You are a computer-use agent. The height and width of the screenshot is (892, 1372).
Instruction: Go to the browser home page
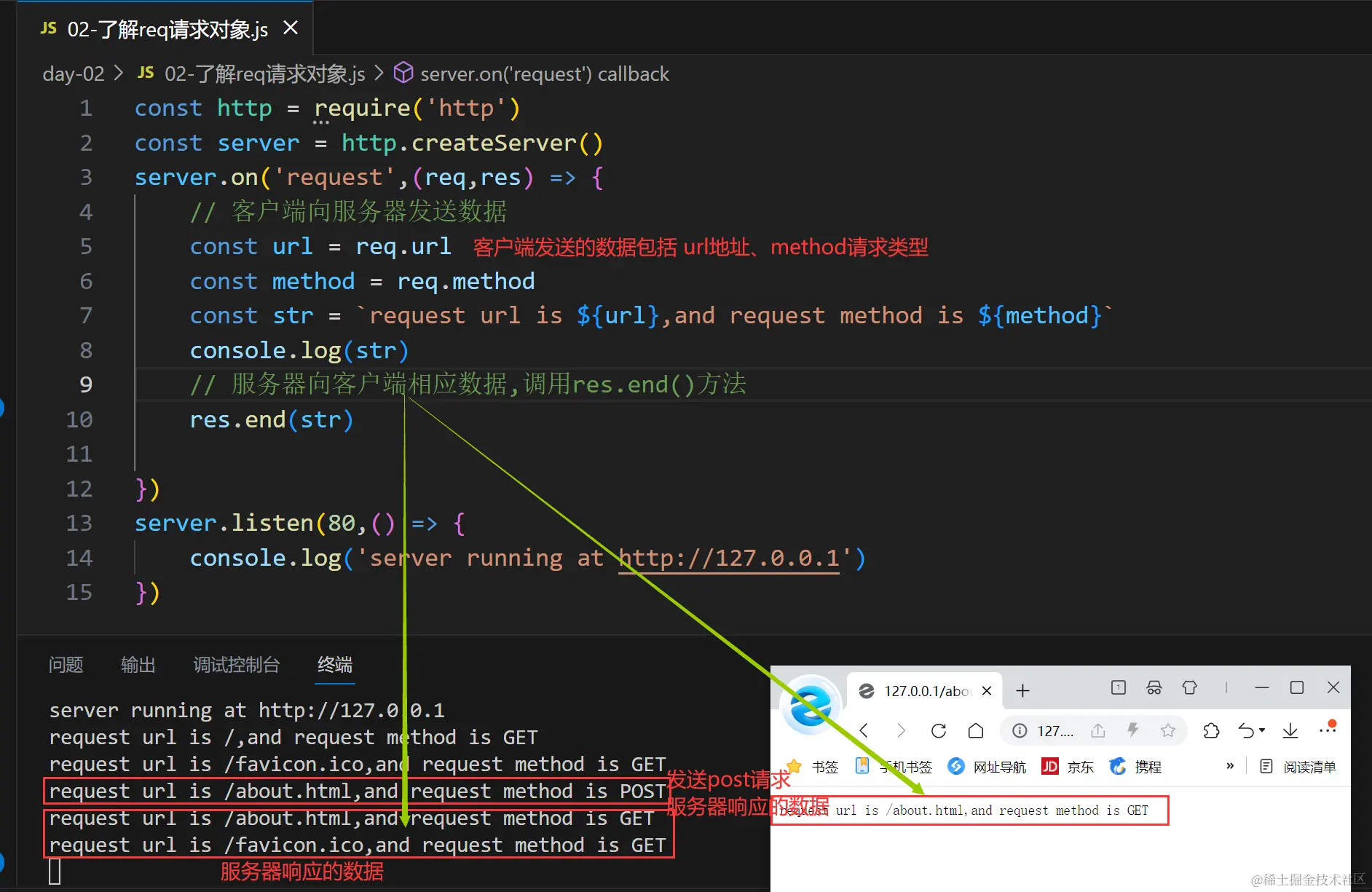[976, 730]
